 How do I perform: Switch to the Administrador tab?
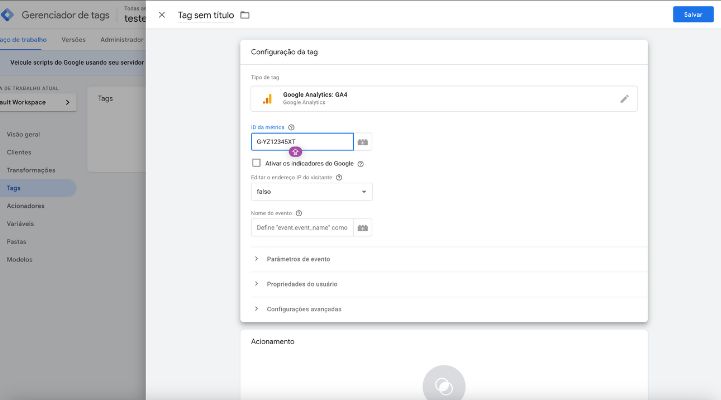(121, 40)
